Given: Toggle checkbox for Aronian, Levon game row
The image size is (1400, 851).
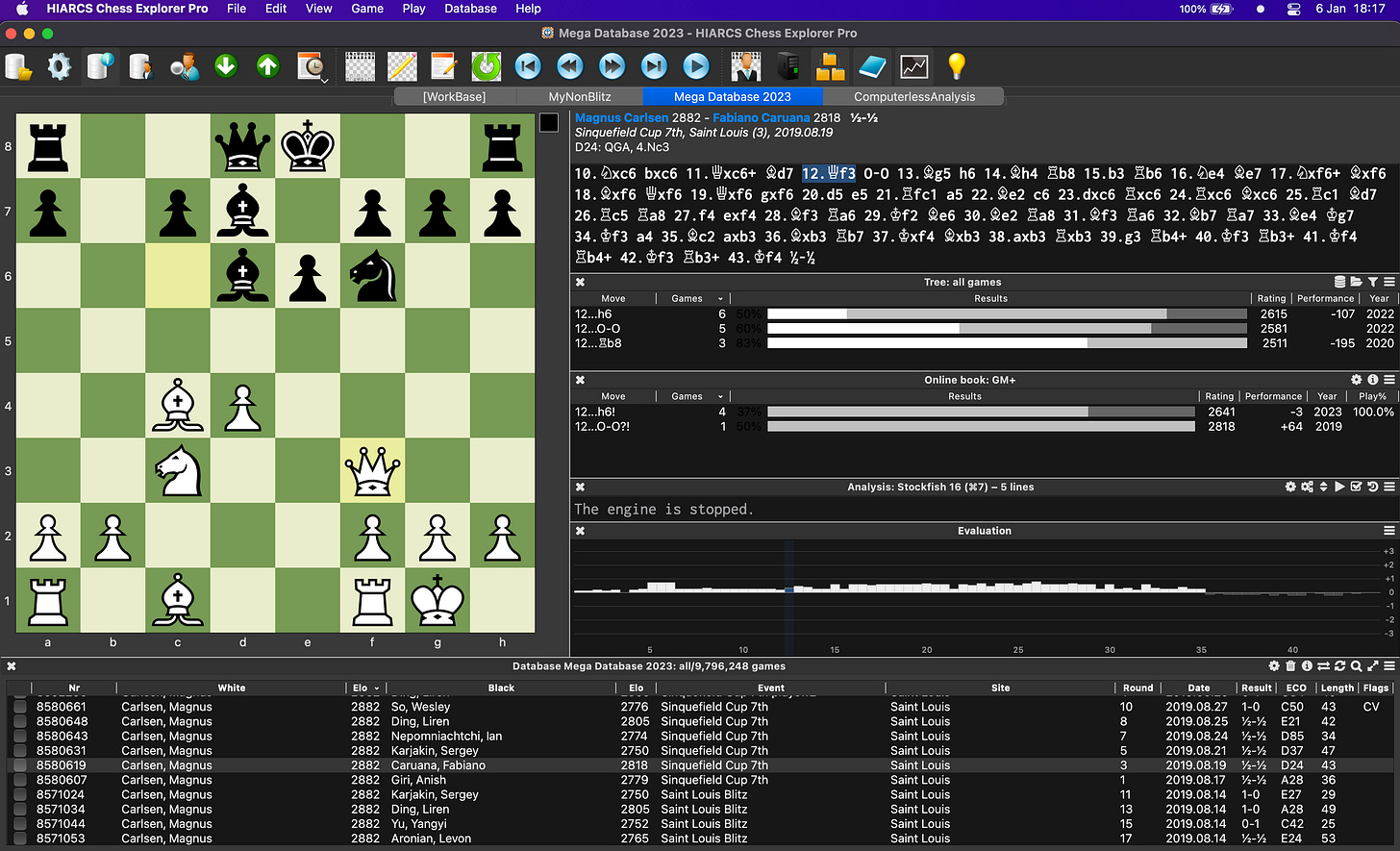Looking at the screenshot, I should click(x=20, y=838).
